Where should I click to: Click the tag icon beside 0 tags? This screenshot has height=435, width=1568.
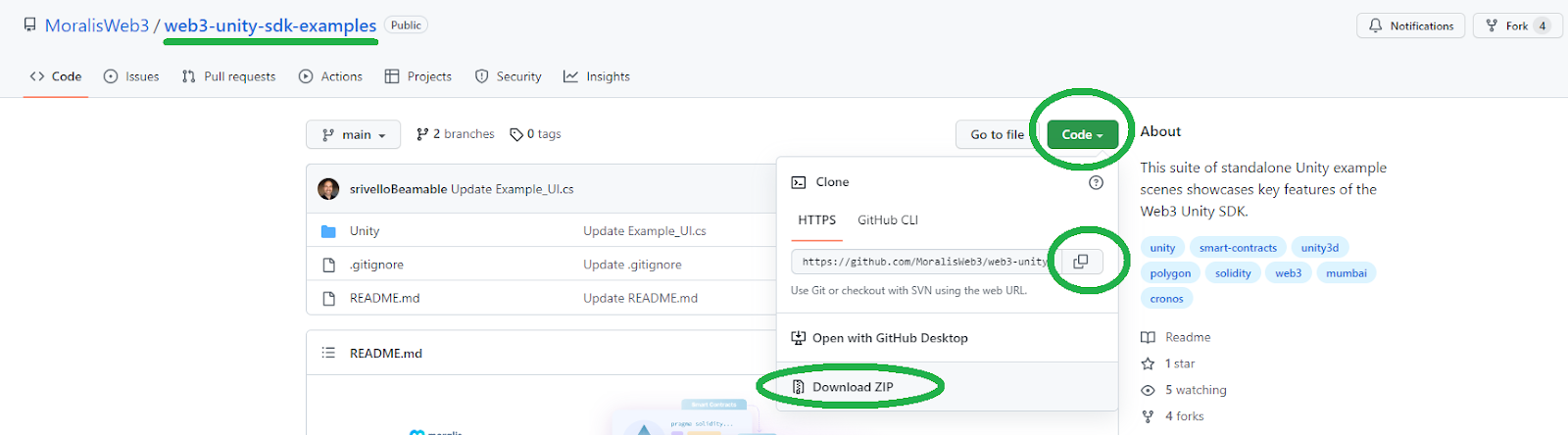pos(516,134)
